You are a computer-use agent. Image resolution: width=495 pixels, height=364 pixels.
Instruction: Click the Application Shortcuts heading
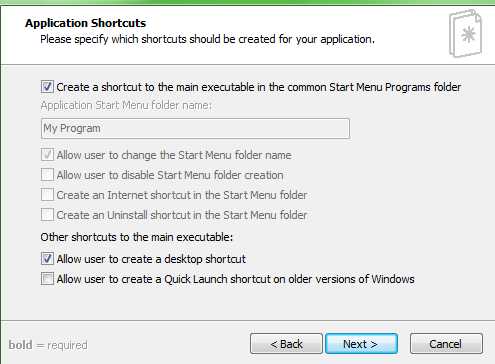pos(86,23)
